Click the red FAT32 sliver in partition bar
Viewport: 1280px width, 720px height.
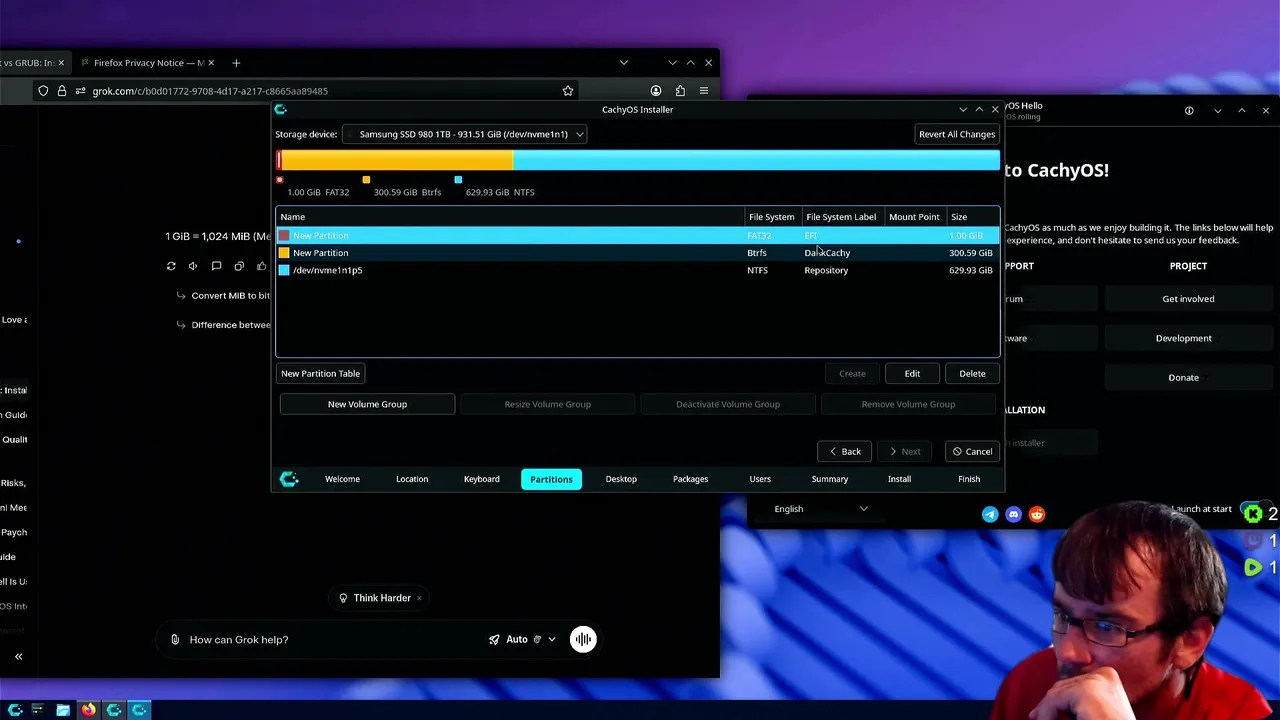point(279,160)
